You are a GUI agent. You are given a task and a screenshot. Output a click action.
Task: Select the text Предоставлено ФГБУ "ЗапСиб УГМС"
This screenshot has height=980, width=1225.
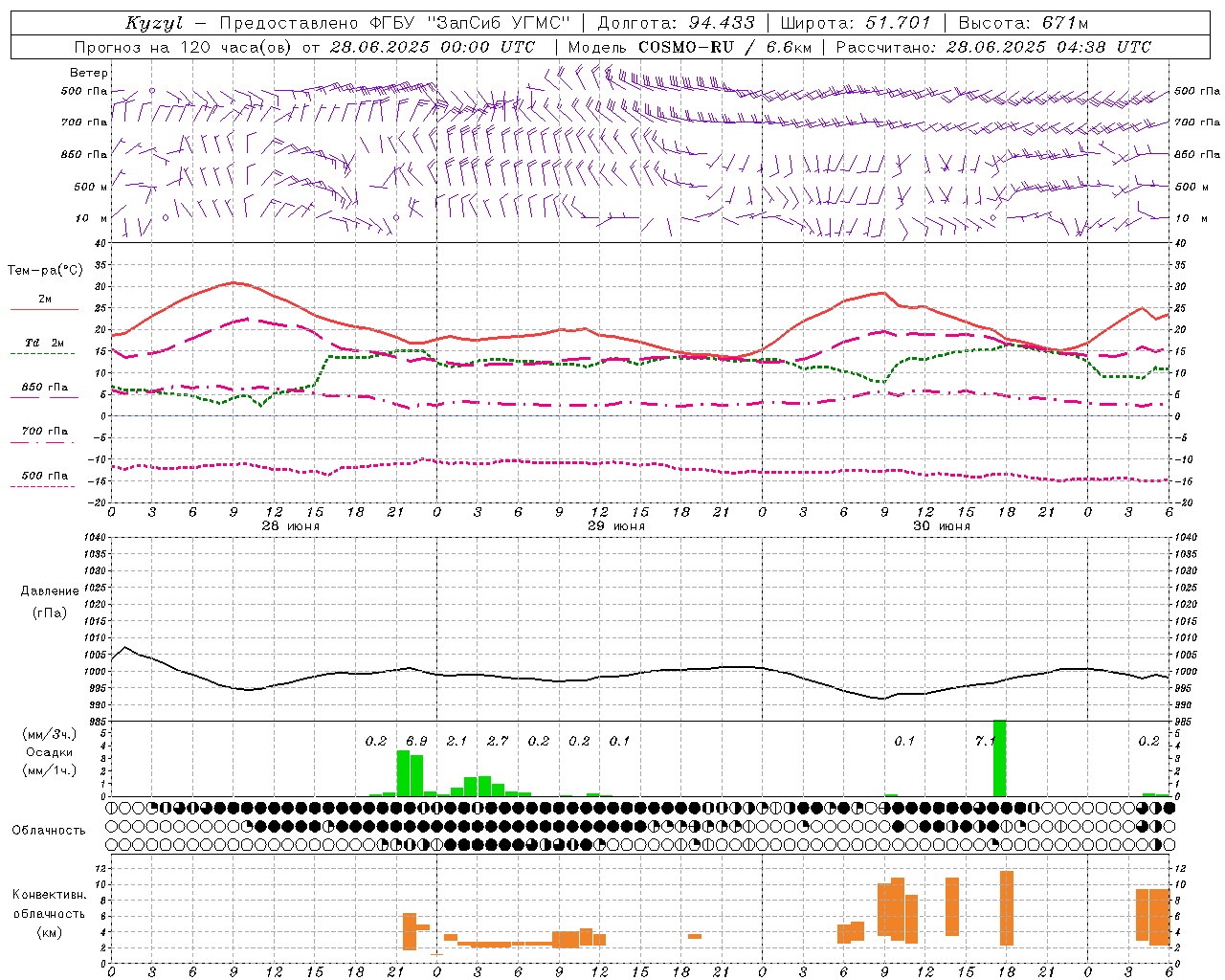[395, 23]
